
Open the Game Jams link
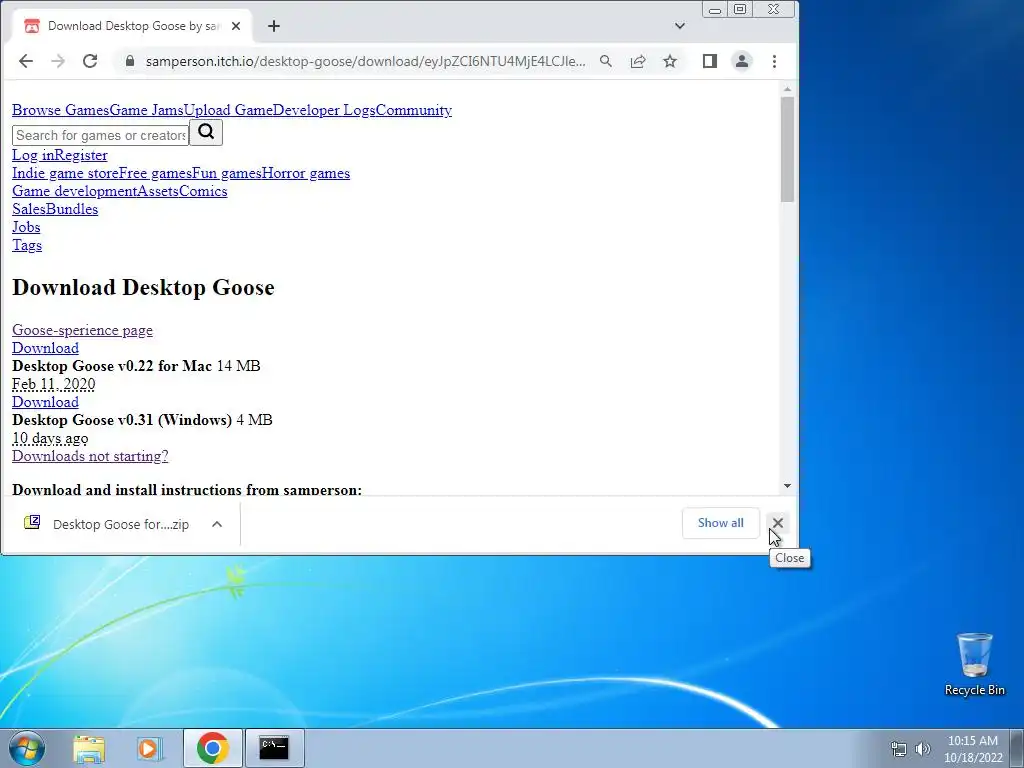tap(146, 110)
